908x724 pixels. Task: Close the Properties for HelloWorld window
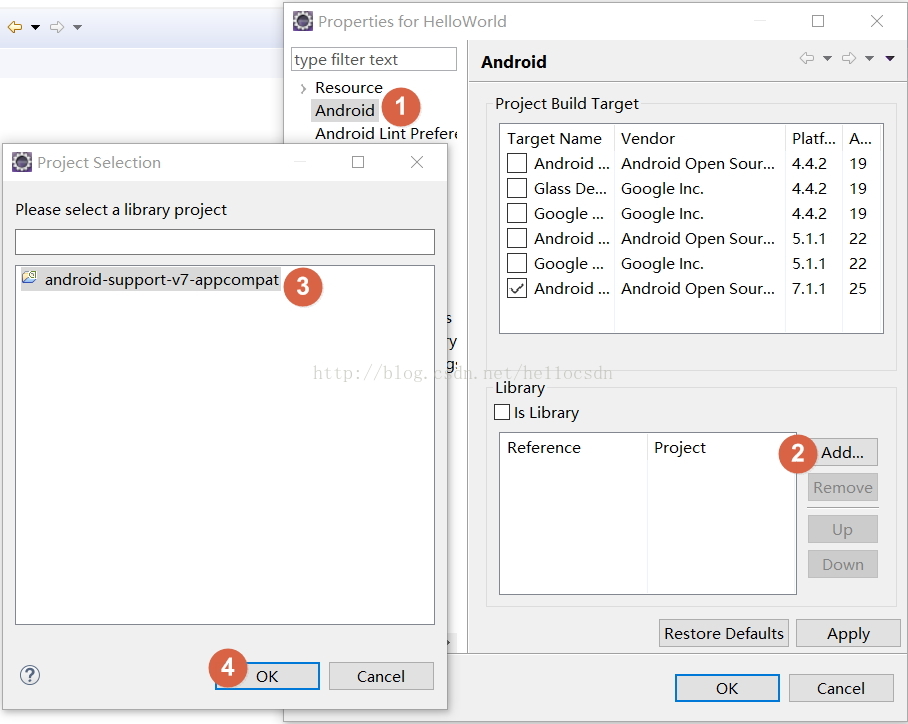point(877,21)
